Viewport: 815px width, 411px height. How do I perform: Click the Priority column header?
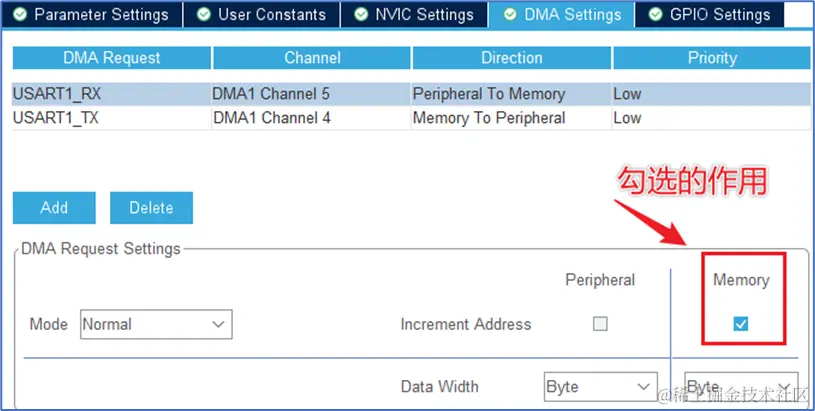[712, 58]
